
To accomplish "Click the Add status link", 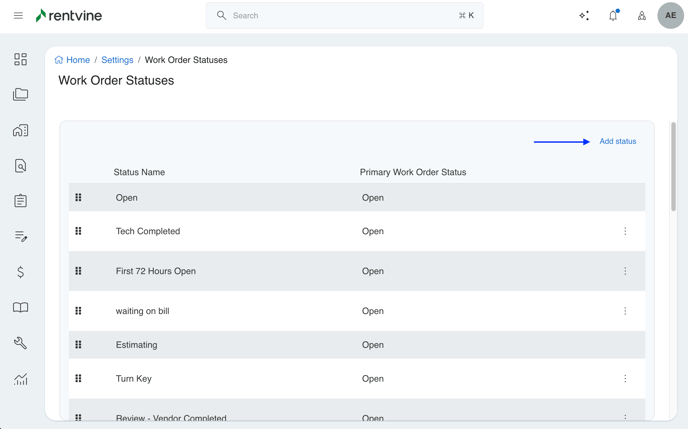I will click(617, 141).
